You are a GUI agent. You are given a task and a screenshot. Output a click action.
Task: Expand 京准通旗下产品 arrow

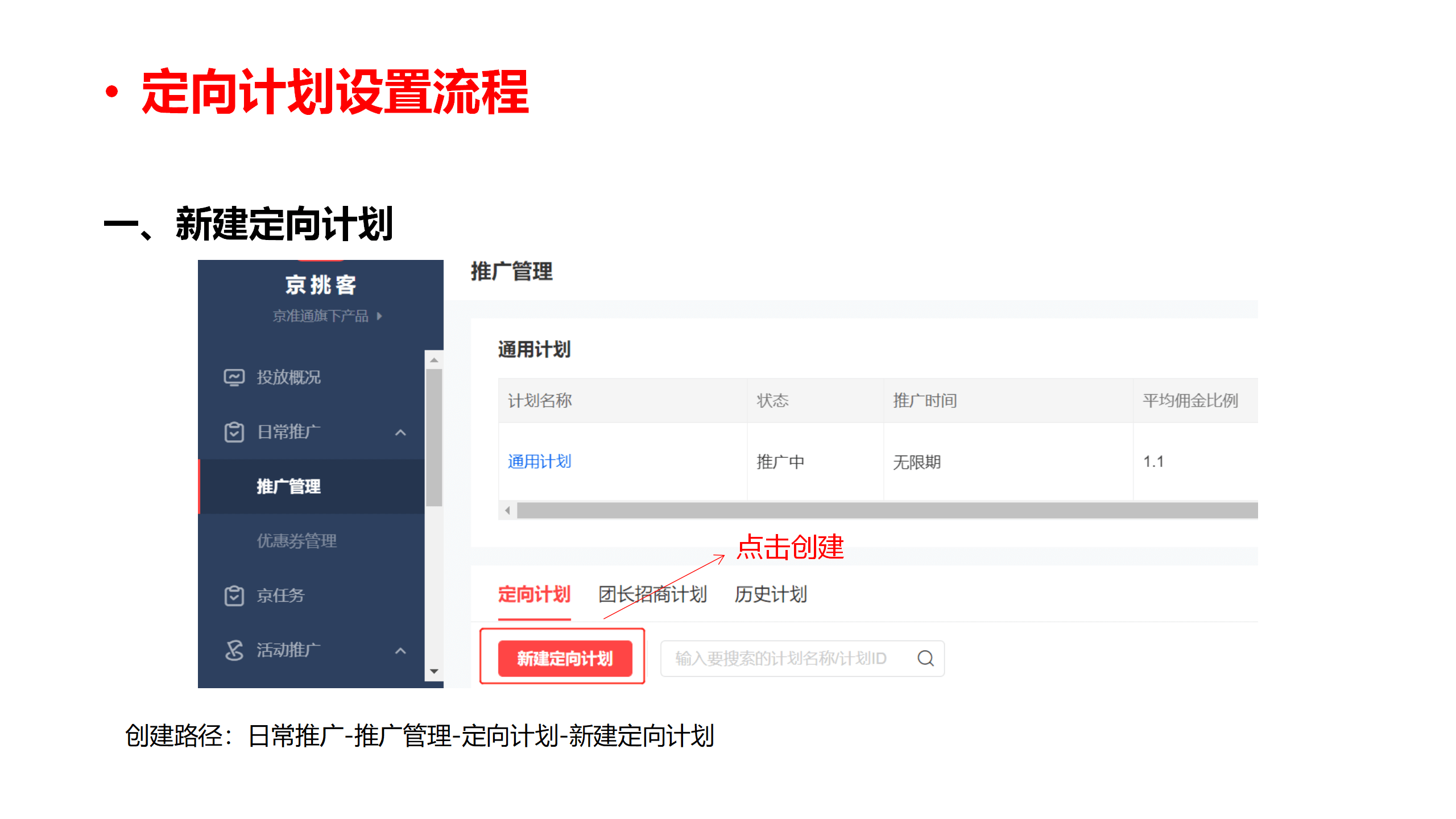coord(379,316)
